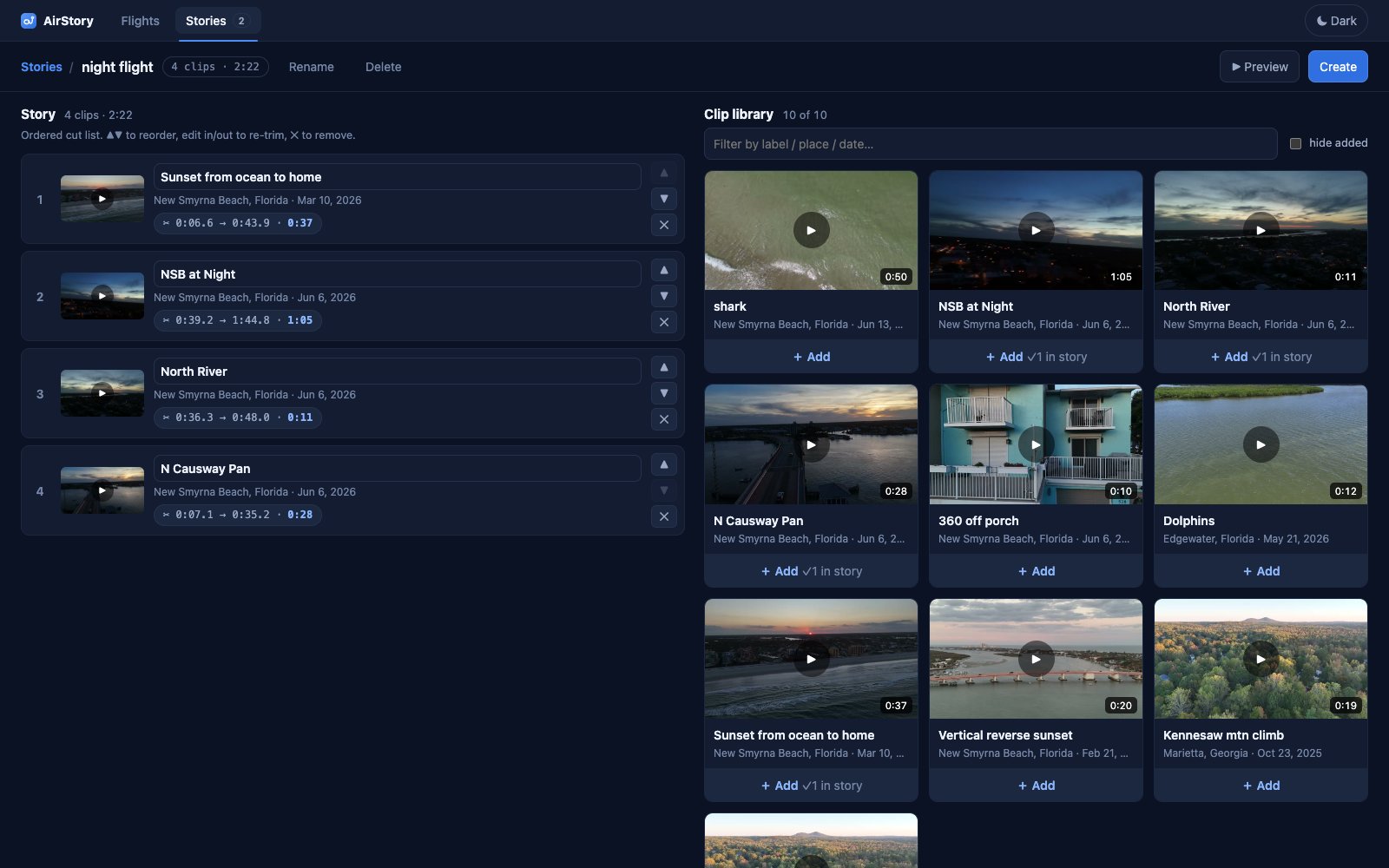Edit North River title field

pos(398,372)
